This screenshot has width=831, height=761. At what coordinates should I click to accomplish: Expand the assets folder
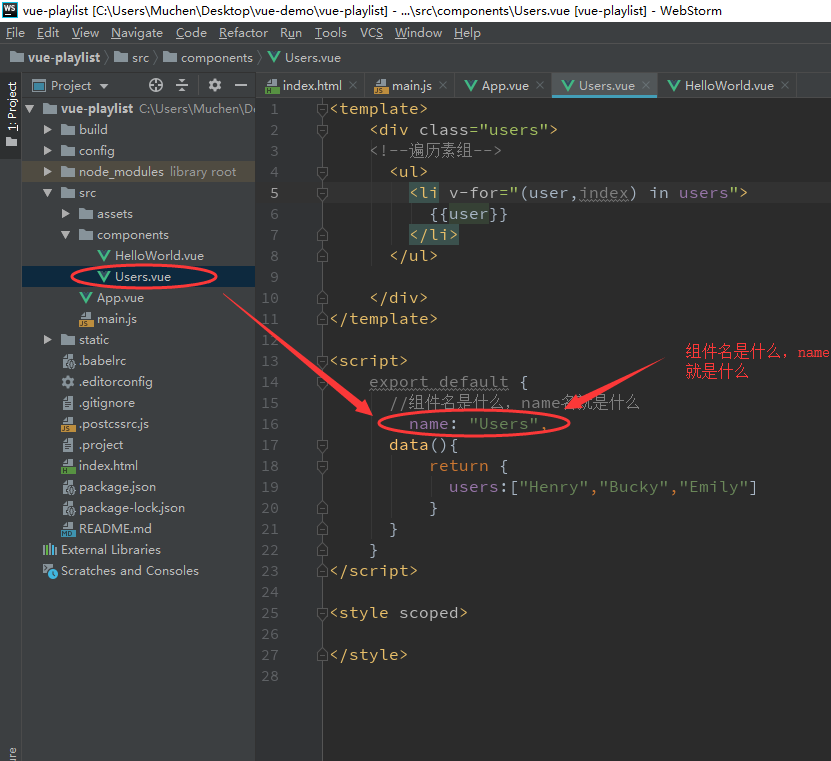66,214
